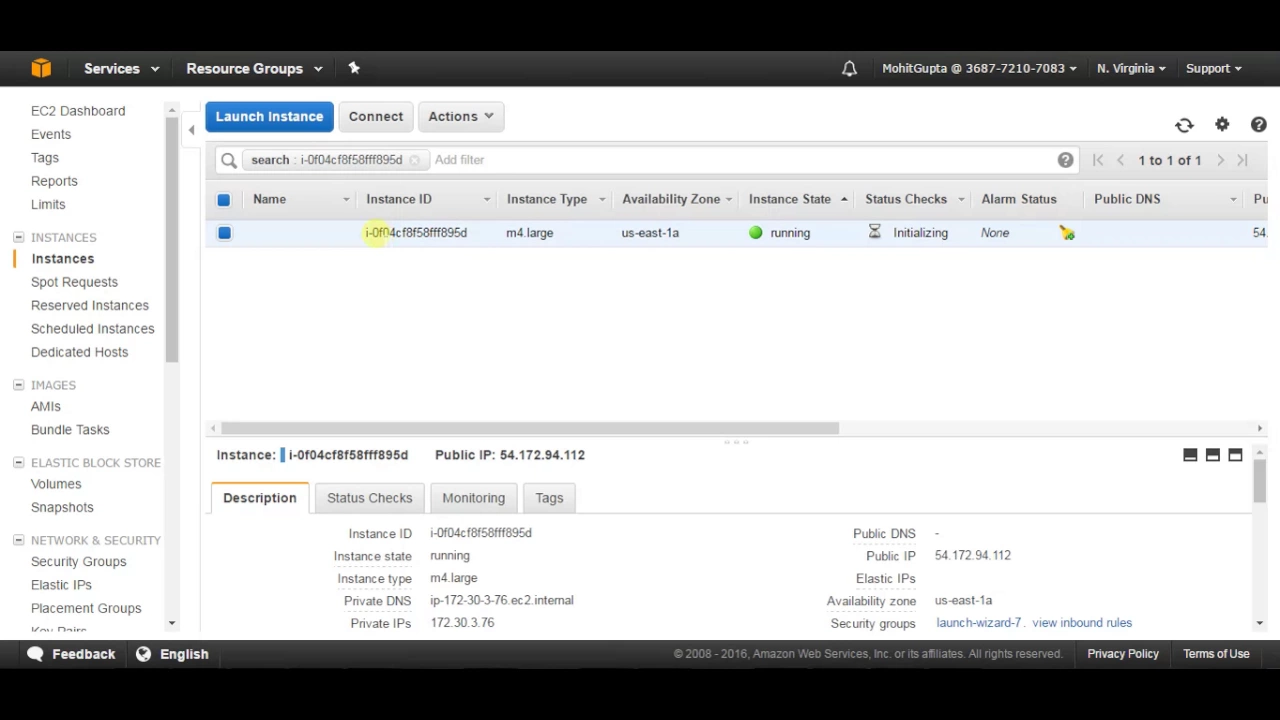Open AMIs in sidebar

coord(46,407)
